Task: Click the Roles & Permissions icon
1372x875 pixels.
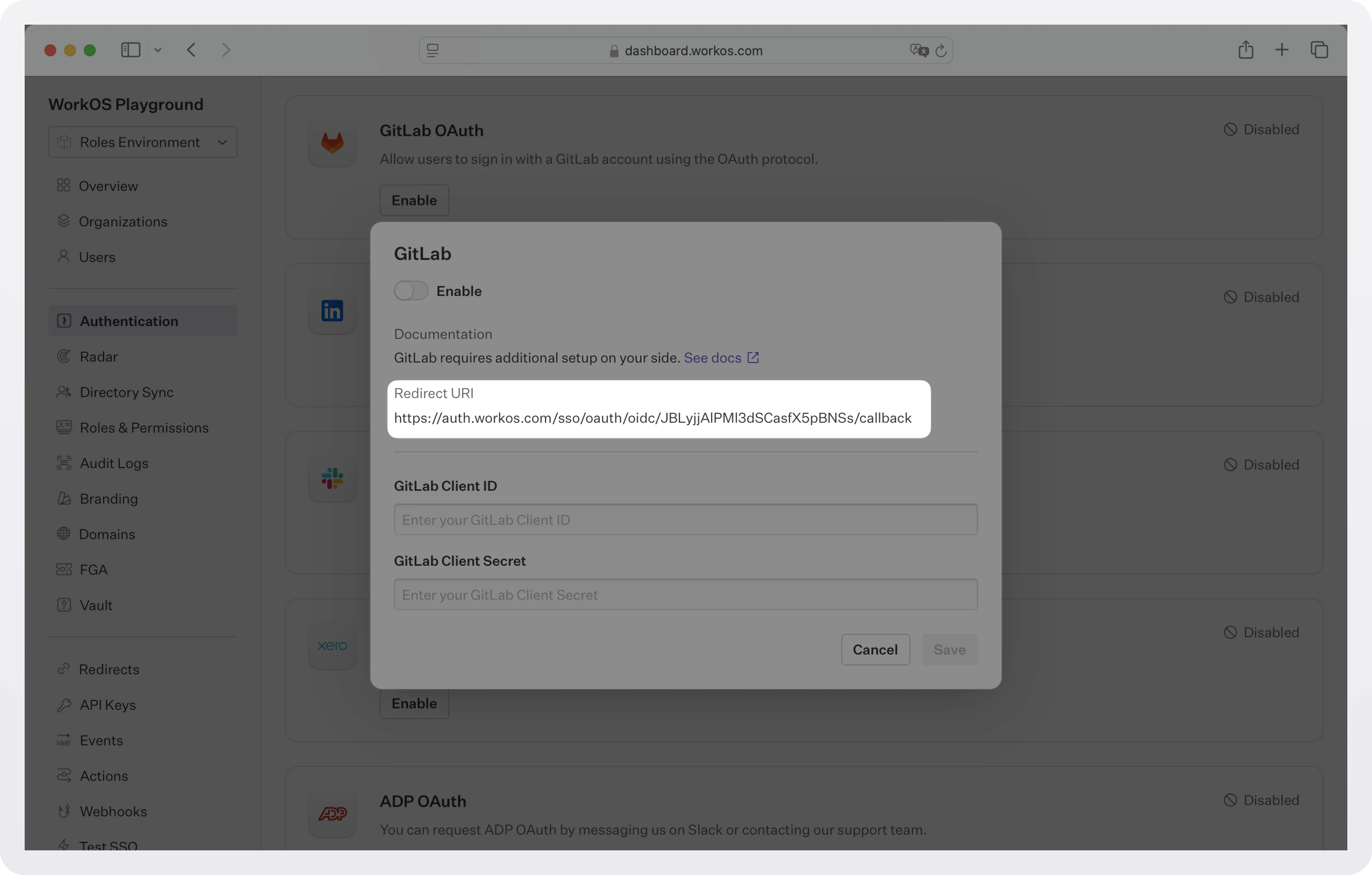Action: pos(64,427)
